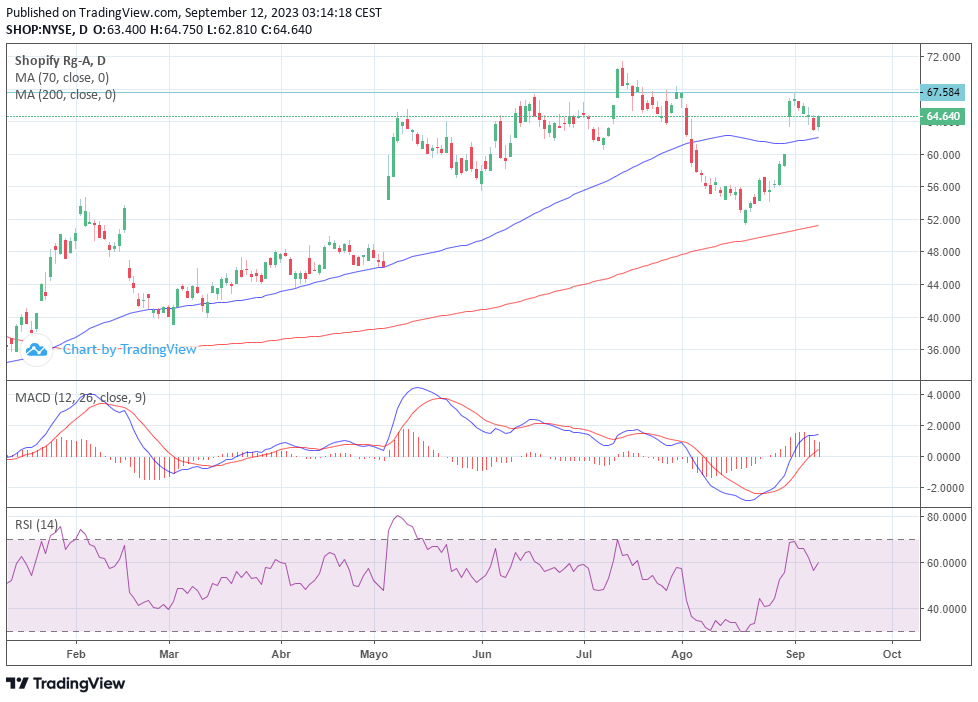978x702 pixels.
Task: Click the 2.0000 MACD axis label
Action: 943,426
